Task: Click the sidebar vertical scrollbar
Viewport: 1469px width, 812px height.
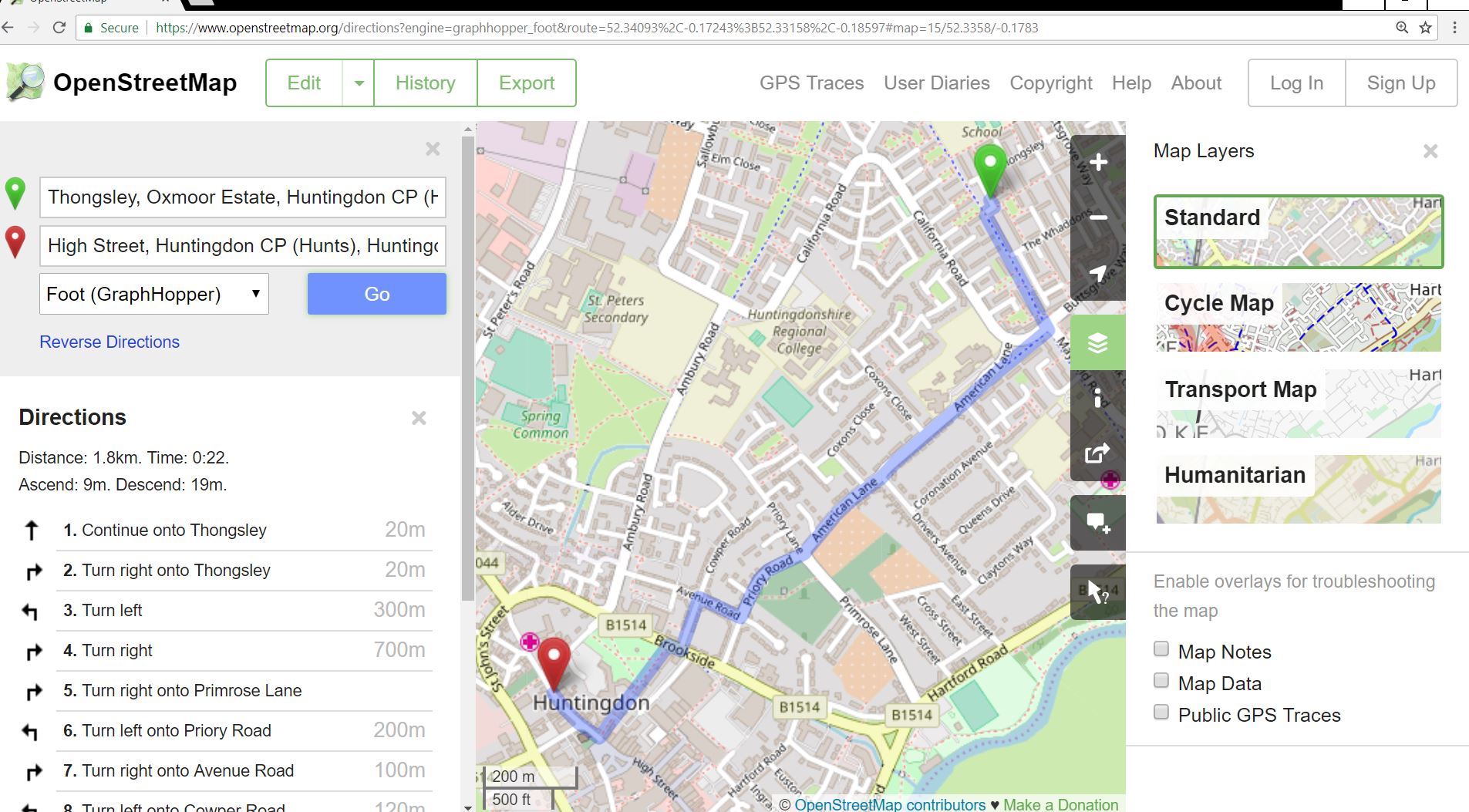Action: click(467, 368)
